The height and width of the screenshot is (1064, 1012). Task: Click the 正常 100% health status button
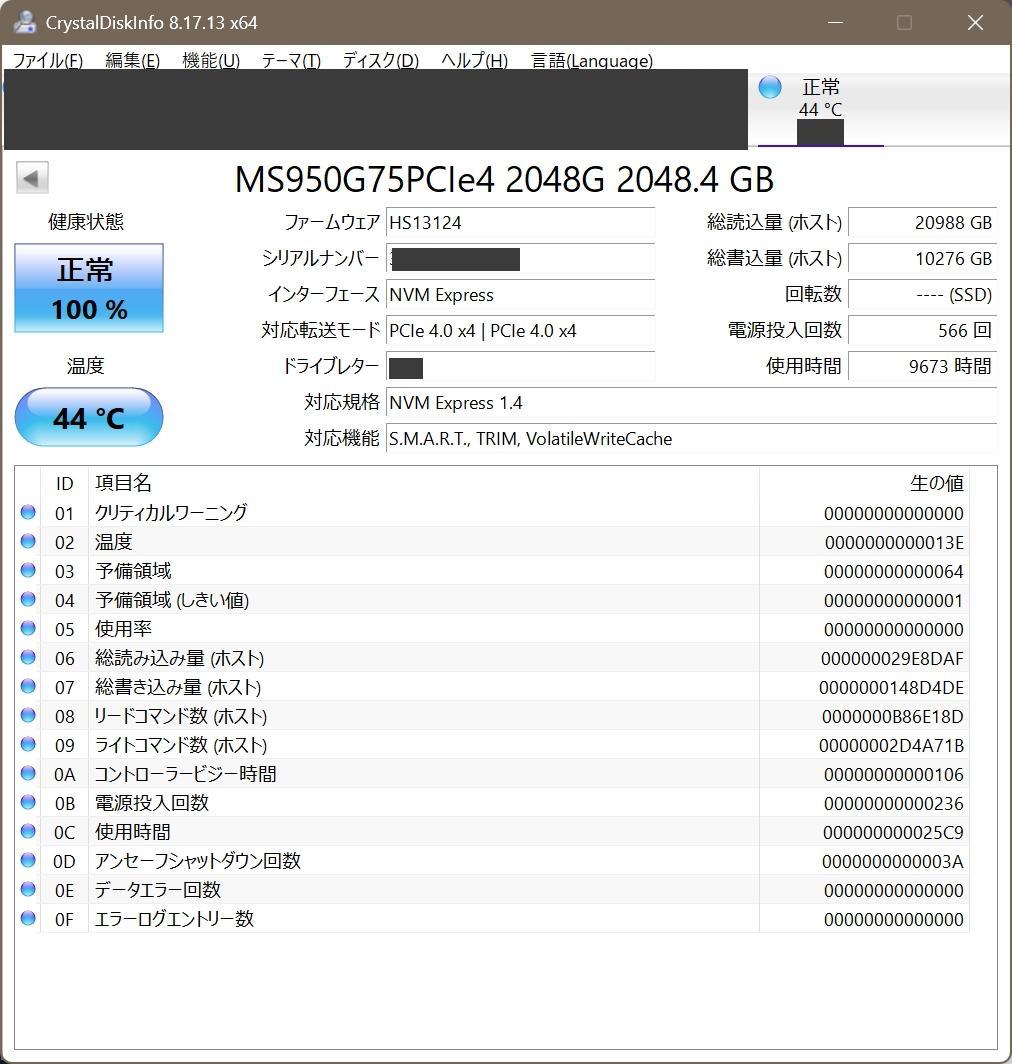pos(88,288)
